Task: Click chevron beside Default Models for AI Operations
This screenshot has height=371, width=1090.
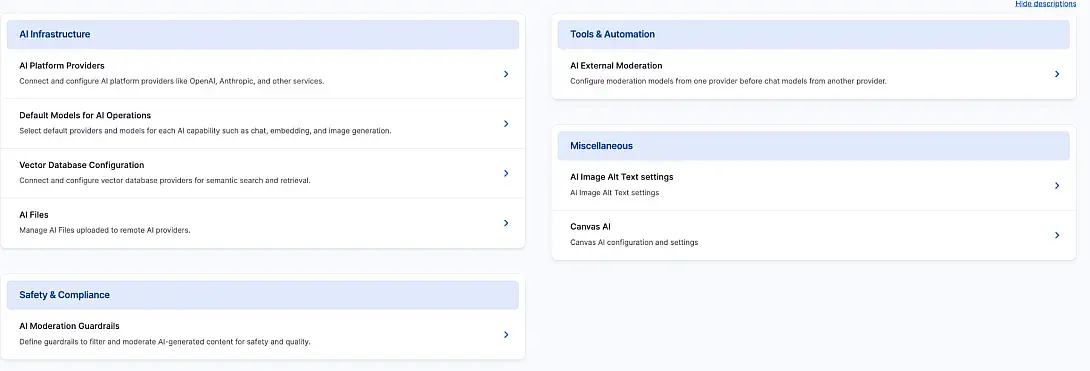Action: pyautogui.click(x=506, y=124)
